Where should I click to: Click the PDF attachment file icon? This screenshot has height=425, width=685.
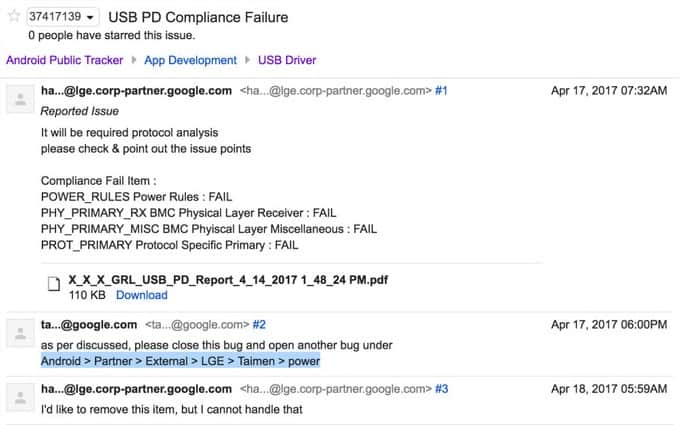click(x=54, y=283)
